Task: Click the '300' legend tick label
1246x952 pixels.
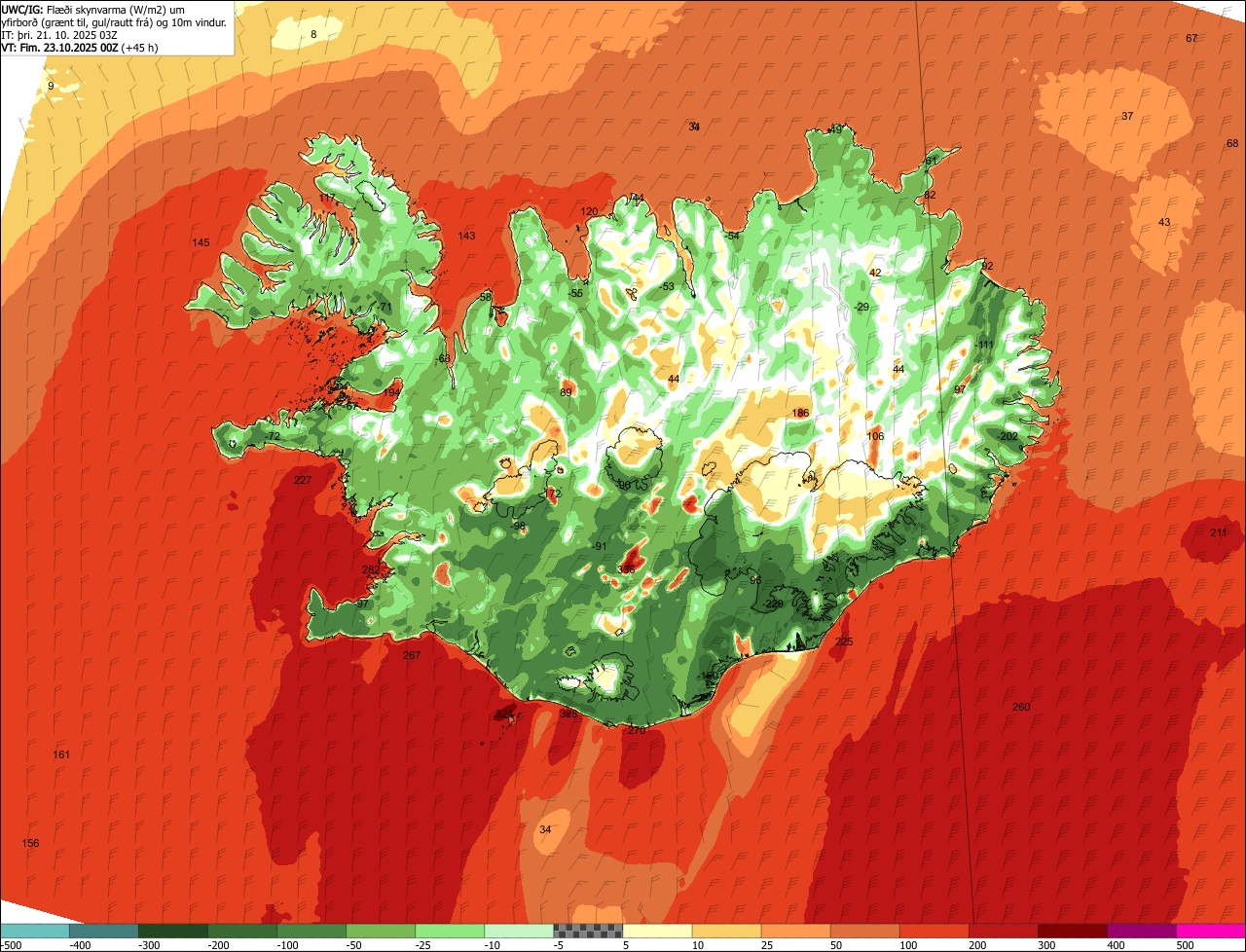Action: pyautogui.click(x=1046, y=945)
